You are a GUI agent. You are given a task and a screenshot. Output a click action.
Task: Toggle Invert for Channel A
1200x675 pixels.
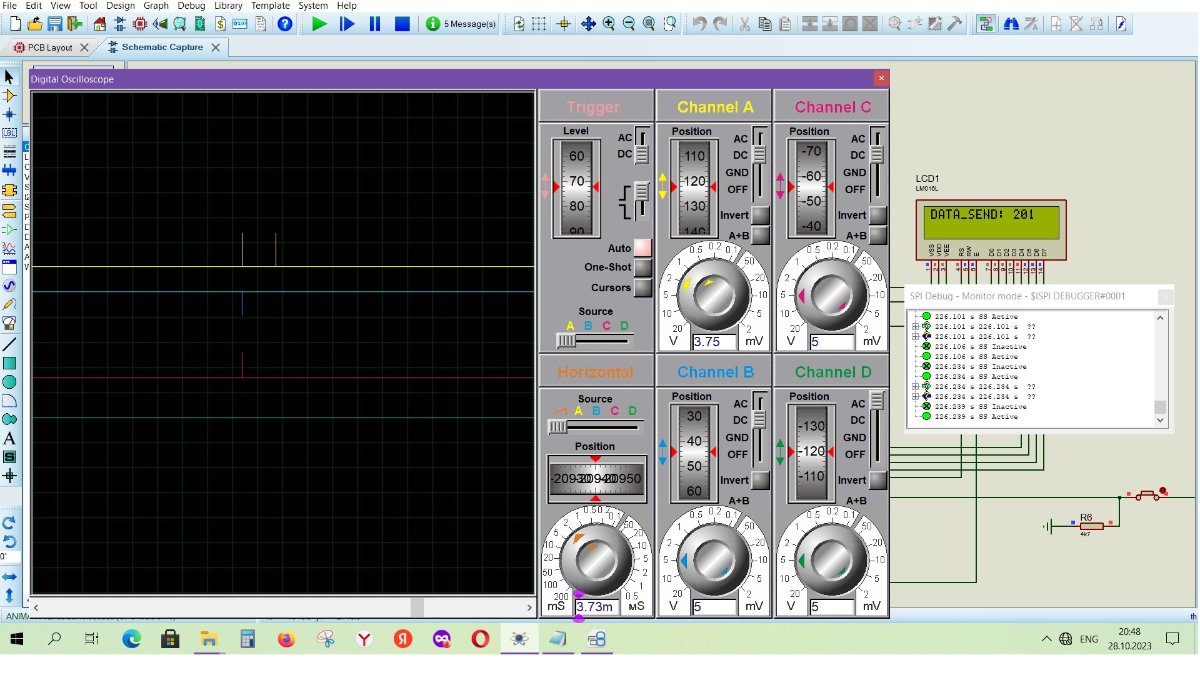tap(760, 215)
